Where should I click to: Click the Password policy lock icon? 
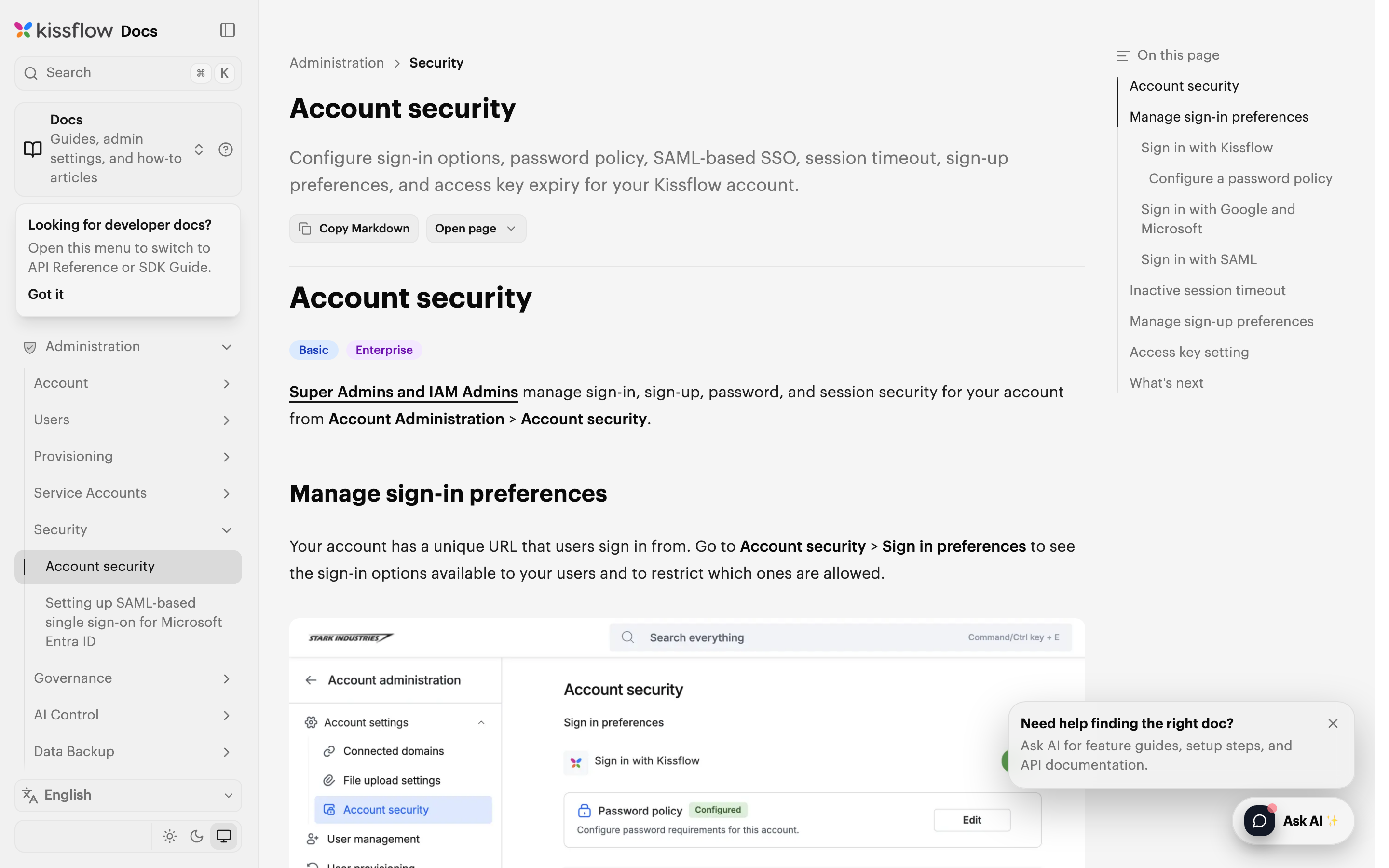pos(585,811)
